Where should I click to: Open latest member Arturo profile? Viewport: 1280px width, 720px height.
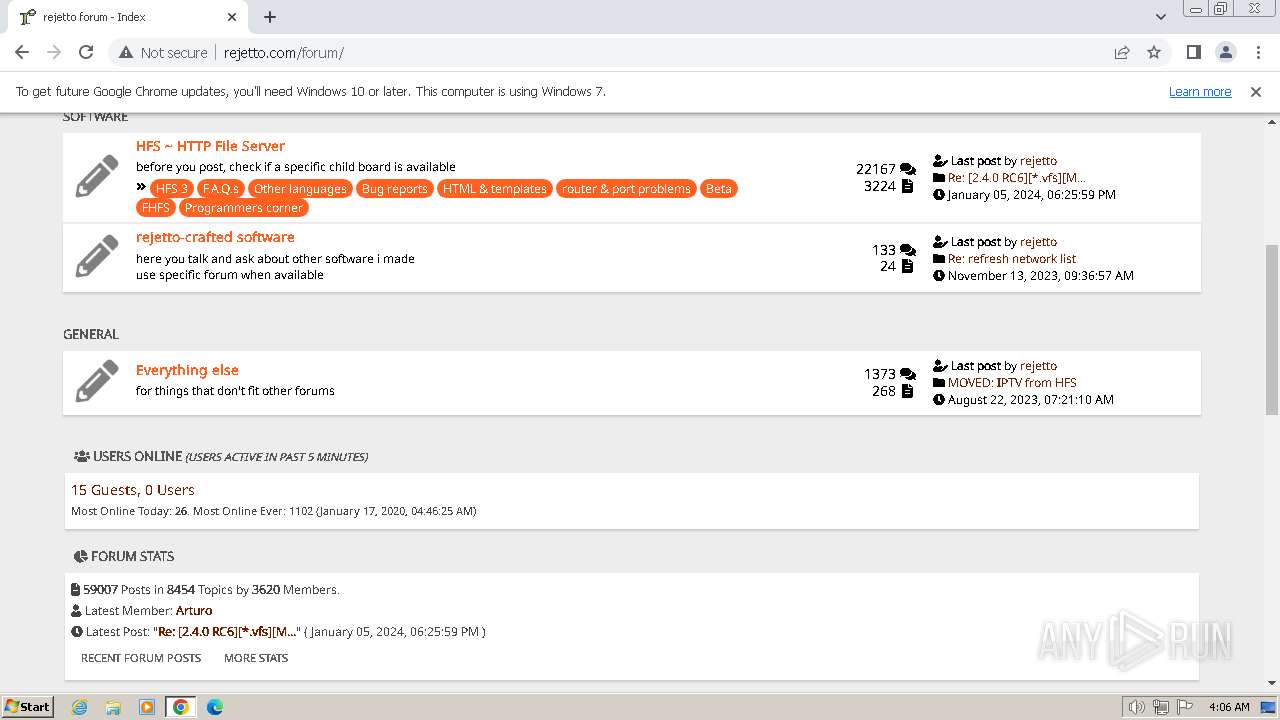pyautogui.click(x=194, y=610)
